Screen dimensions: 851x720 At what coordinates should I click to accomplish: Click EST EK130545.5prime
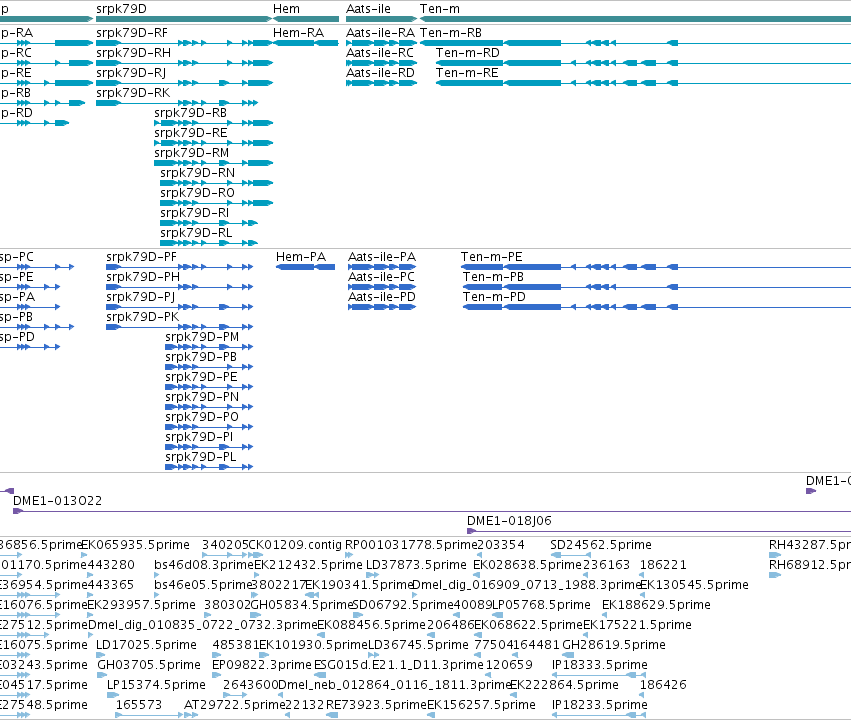point(694,585)
